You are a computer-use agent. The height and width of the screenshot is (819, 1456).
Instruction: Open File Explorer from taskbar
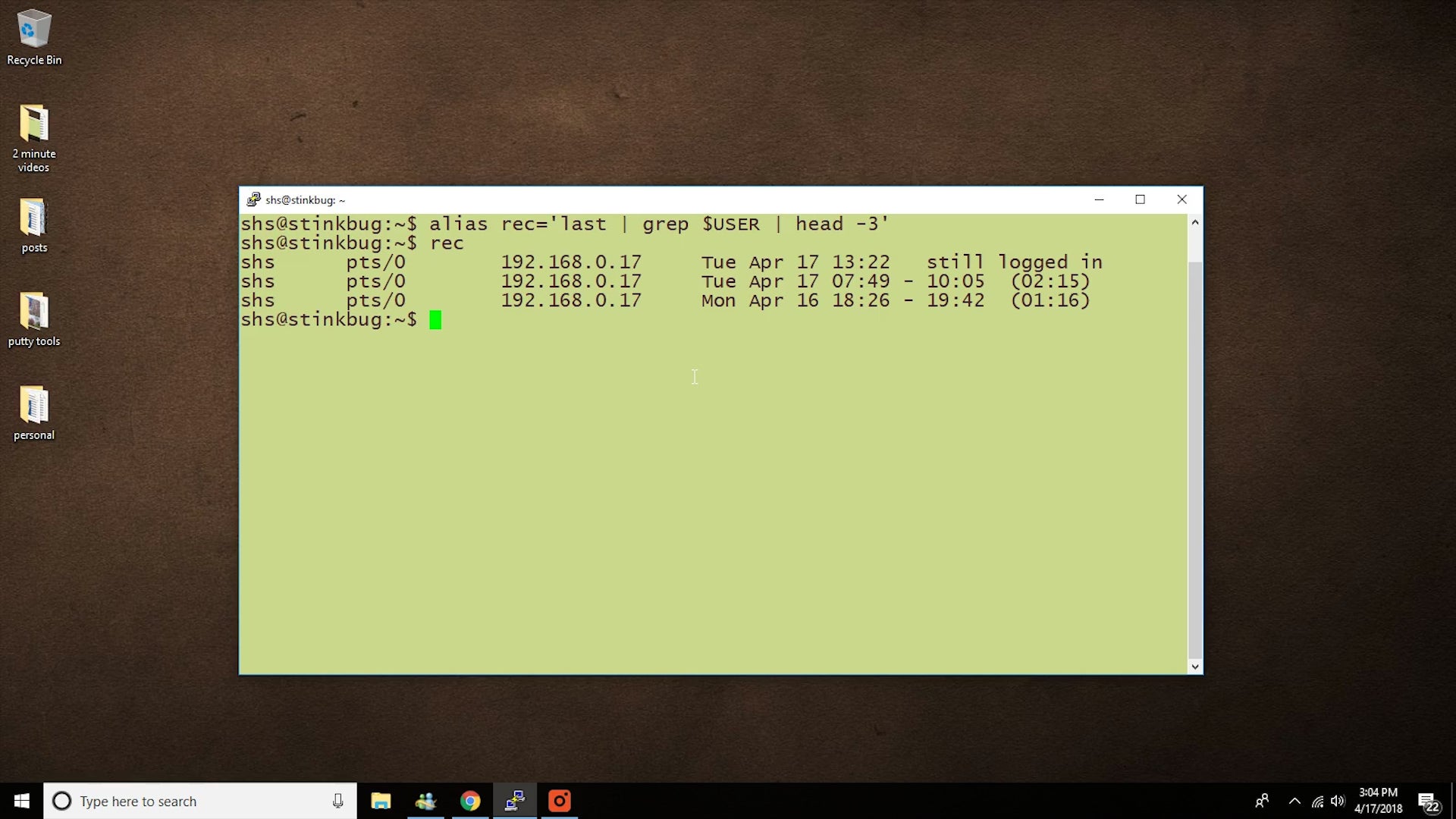(x=381, y=801)
